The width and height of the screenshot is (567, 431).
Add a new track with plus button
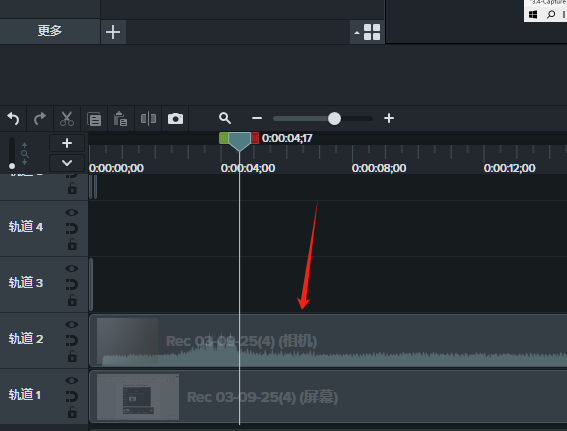[67, 143]
